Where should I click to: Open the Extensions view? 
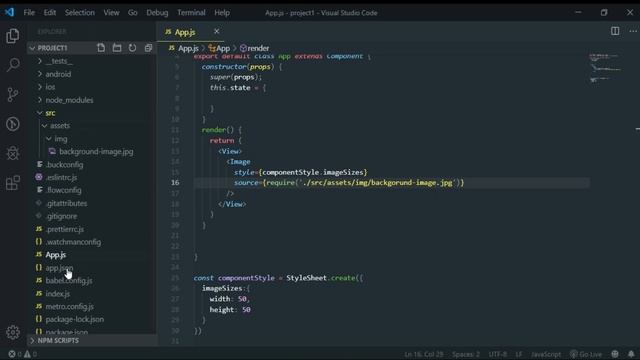tap(13, 183)
